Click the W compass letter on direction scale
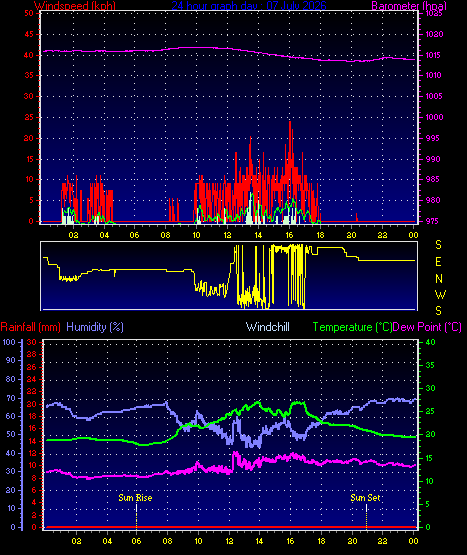Image resolution: width=467 pixels, height=555 pixels. [440, 294]
